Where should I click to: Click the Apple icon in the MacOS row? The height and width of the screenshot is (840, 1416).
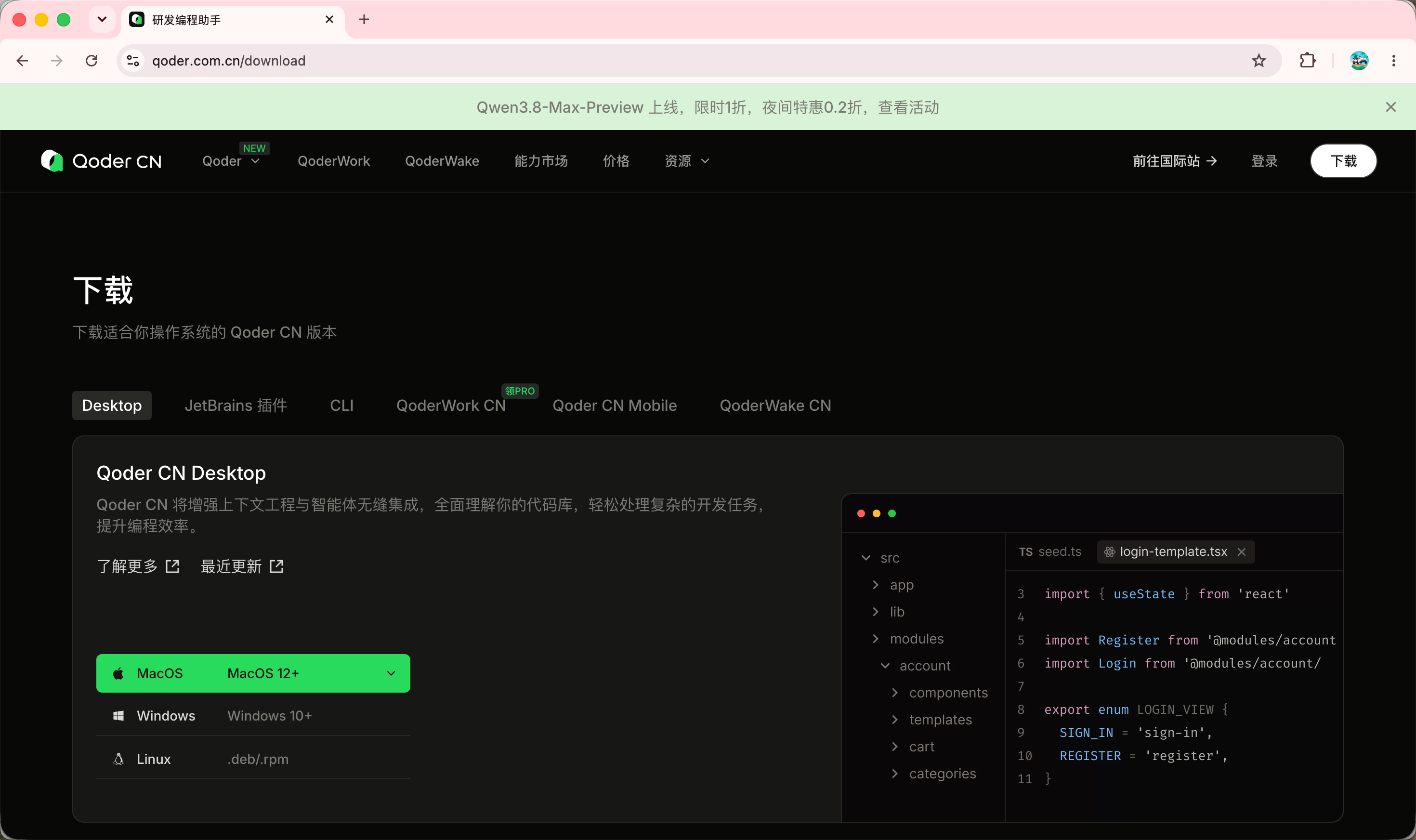point(118,673)
